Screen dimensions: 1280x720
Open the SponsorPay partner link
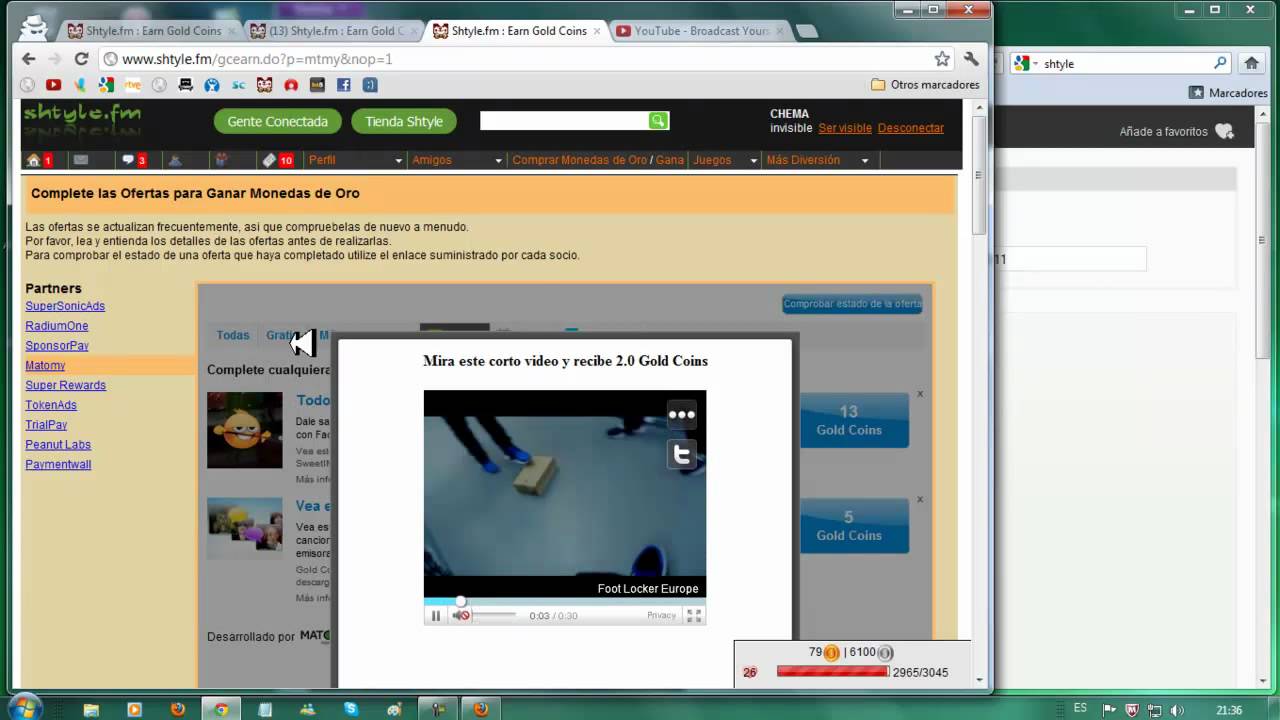(57, 346)
